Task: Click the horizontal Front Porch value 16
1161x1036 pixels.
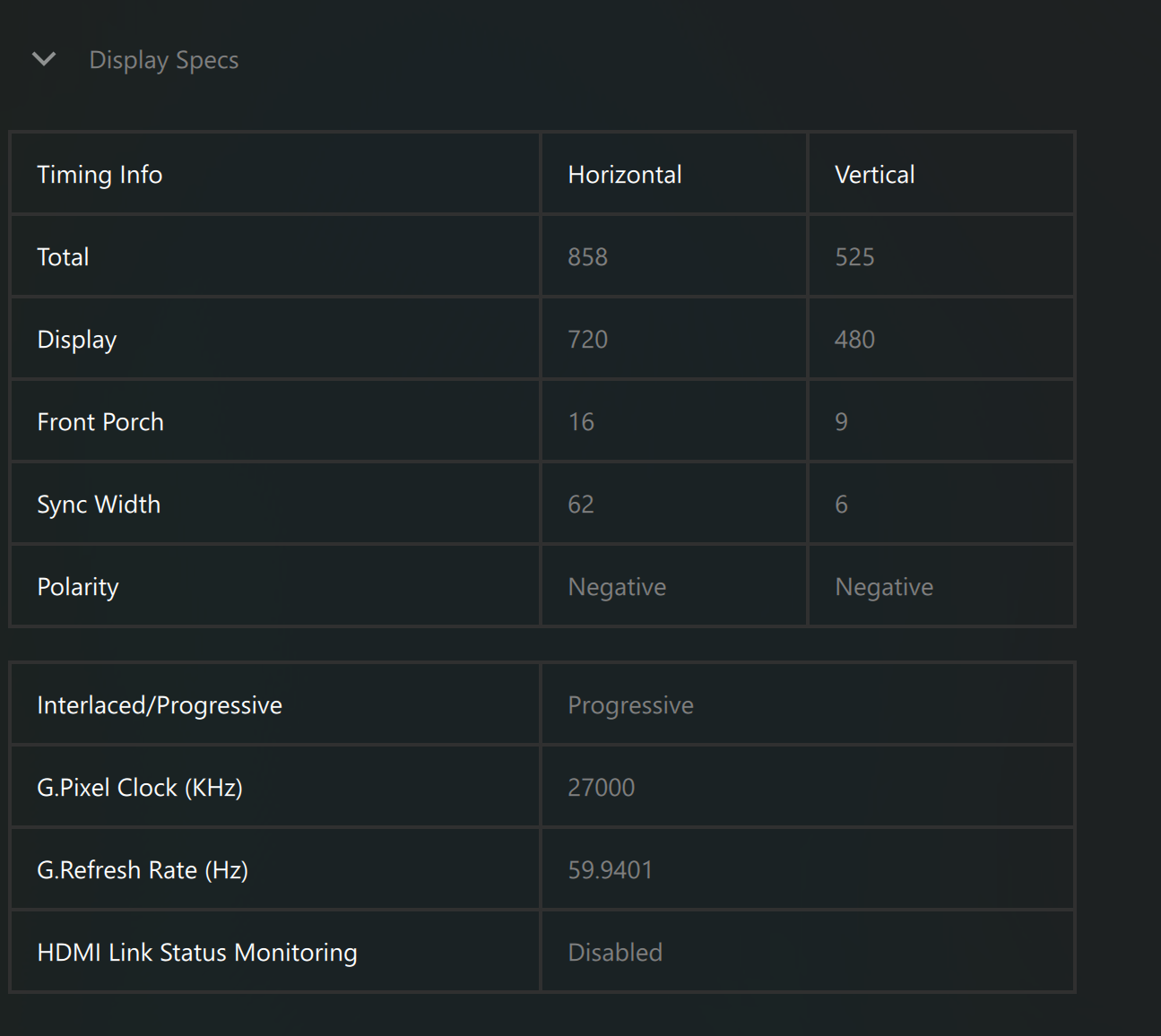Action: 581,422
